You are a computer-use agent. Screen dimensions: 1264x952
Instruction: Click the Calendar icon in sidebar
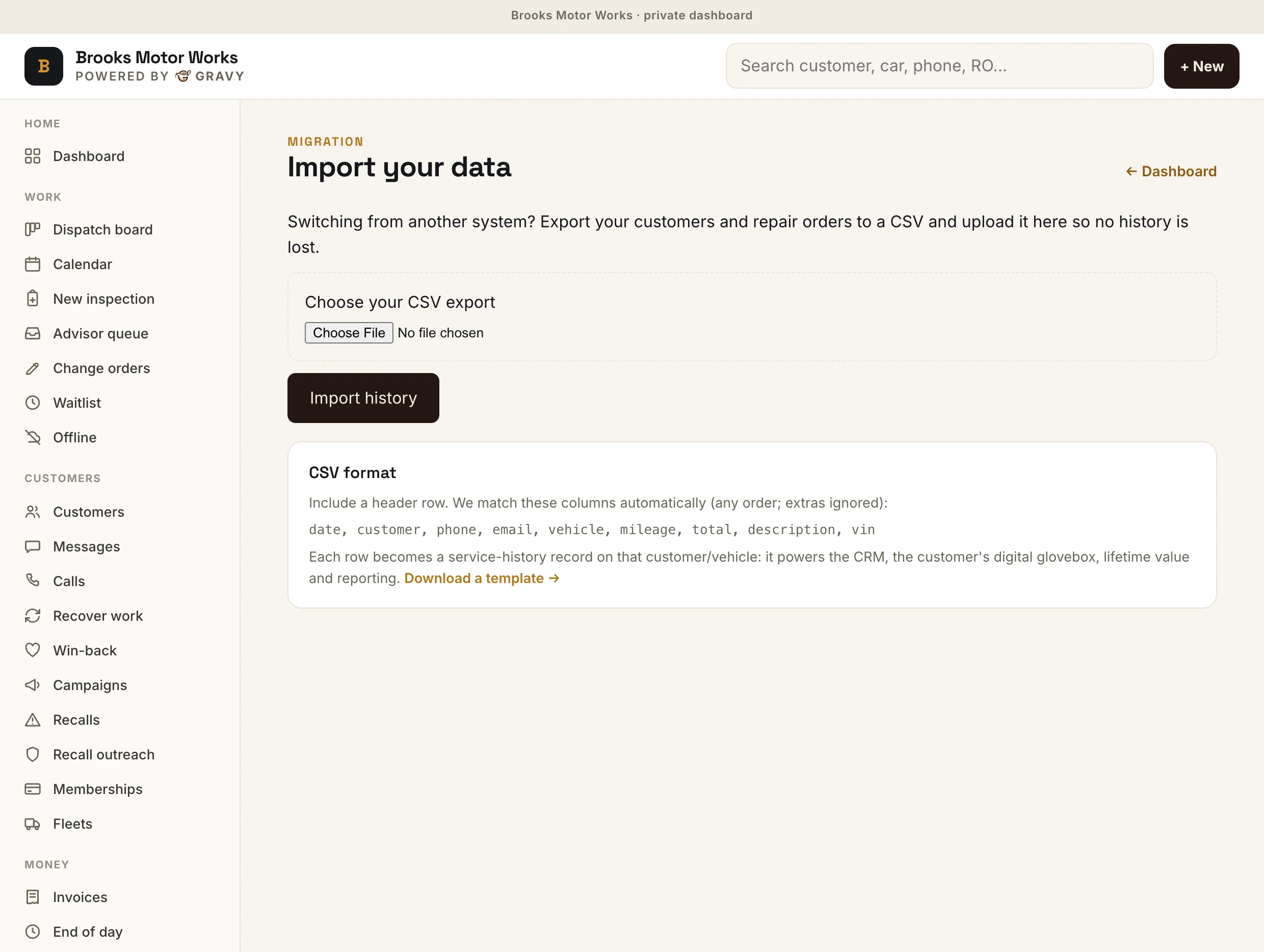click(x=33, y=264)
